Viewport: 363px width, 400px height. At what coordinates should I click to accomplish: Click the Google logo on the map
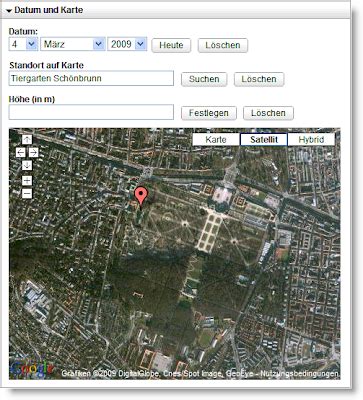[x=32, y=369]
